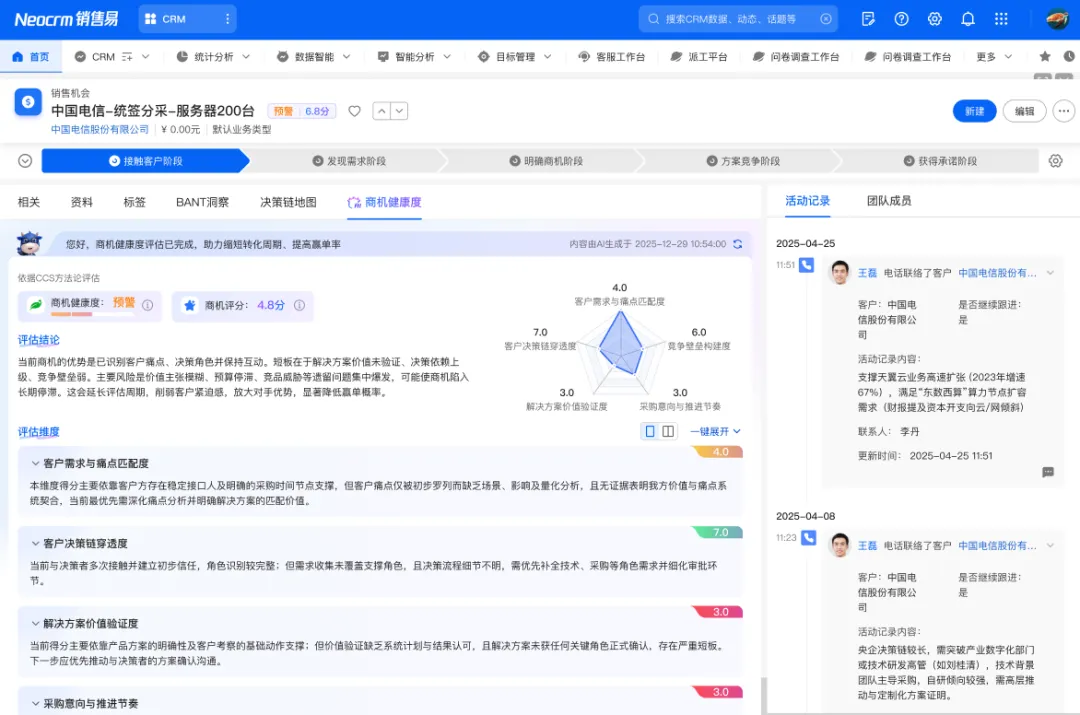The image size is (1080, 715).
Task: Switch to the BANT洞察 tab
Action: [202, 202]
